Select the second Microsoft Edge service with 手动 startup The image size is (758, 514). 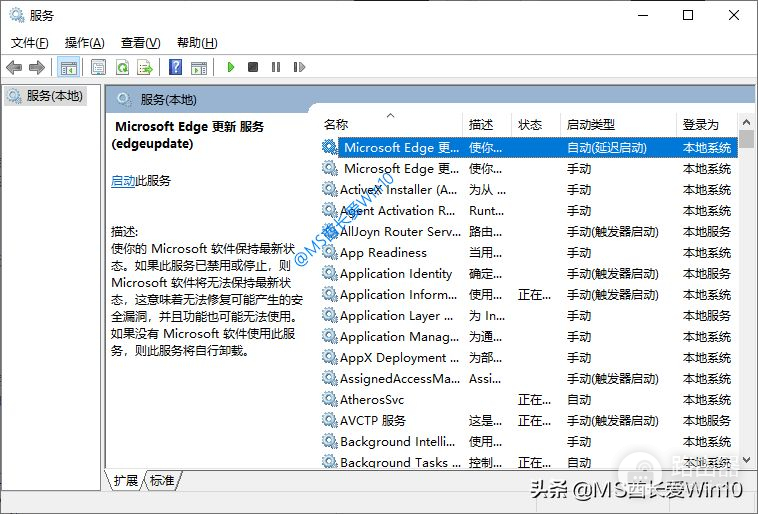pos(529,169)
